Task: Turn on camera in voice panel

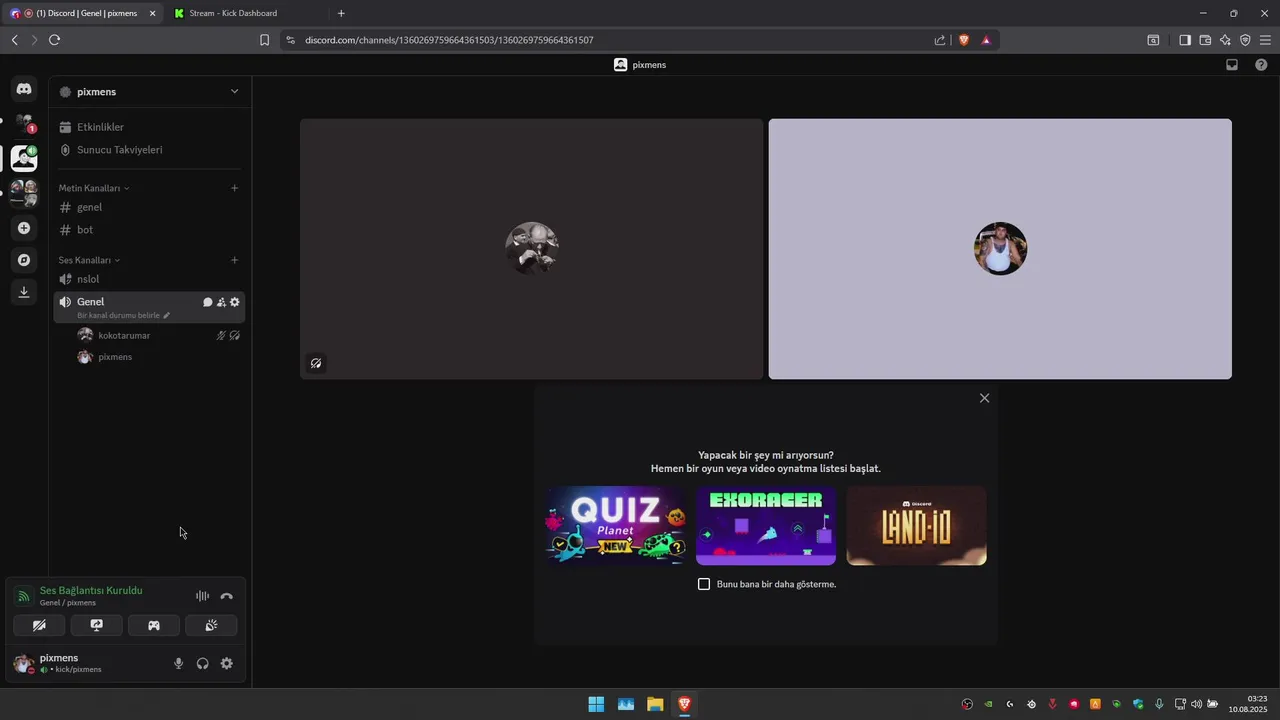Action: point(39,625)
